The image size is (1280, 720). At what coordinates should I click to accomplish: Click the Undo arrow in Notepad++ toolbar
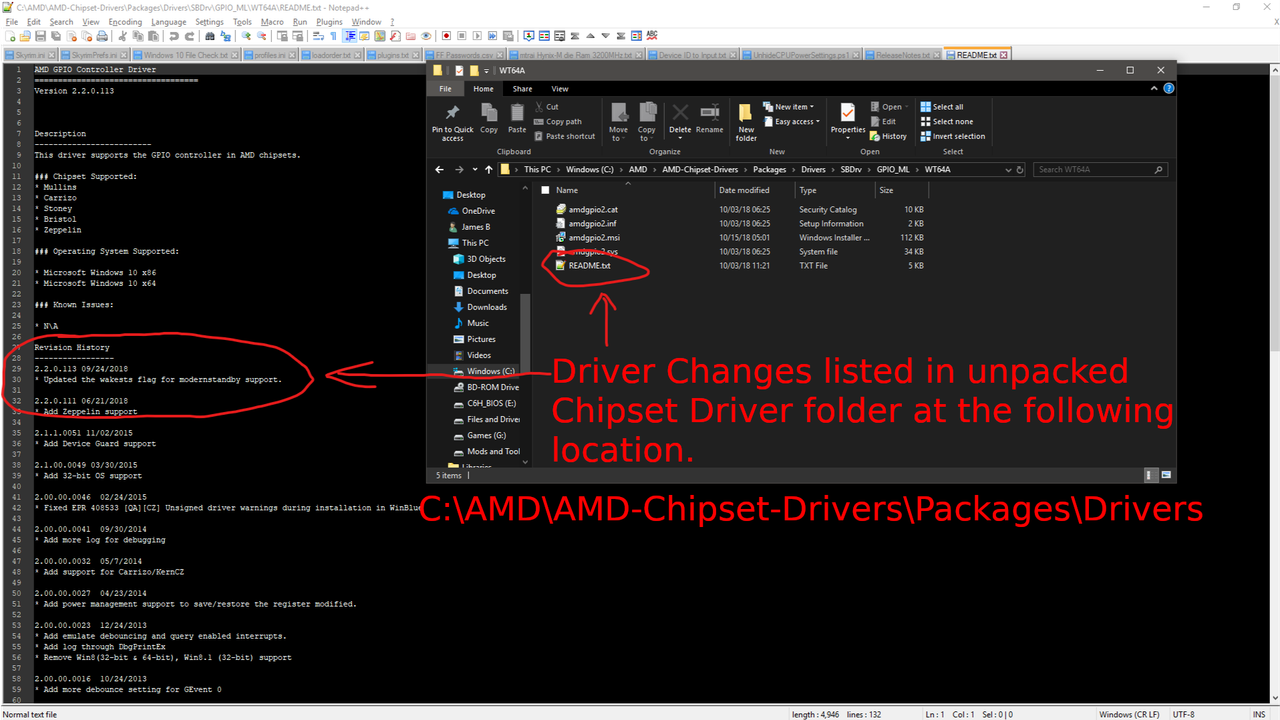tap(173, 36)
